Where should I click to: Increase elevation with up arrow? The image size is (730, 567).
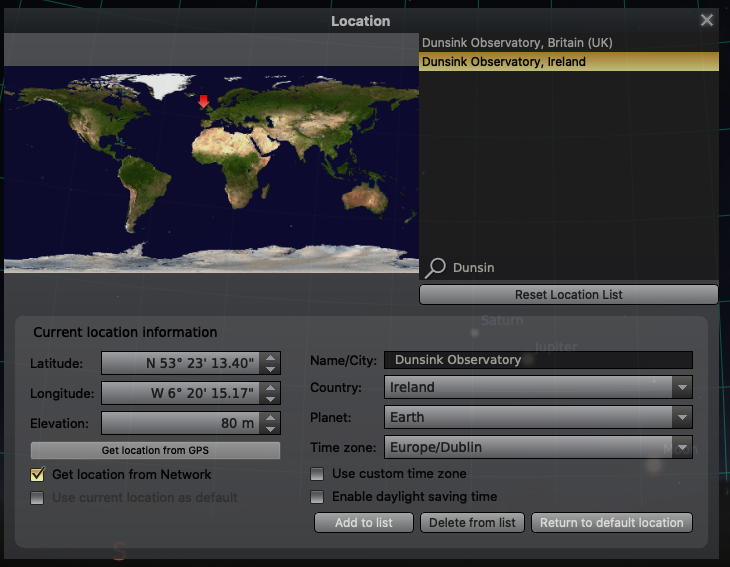(270, 418)
